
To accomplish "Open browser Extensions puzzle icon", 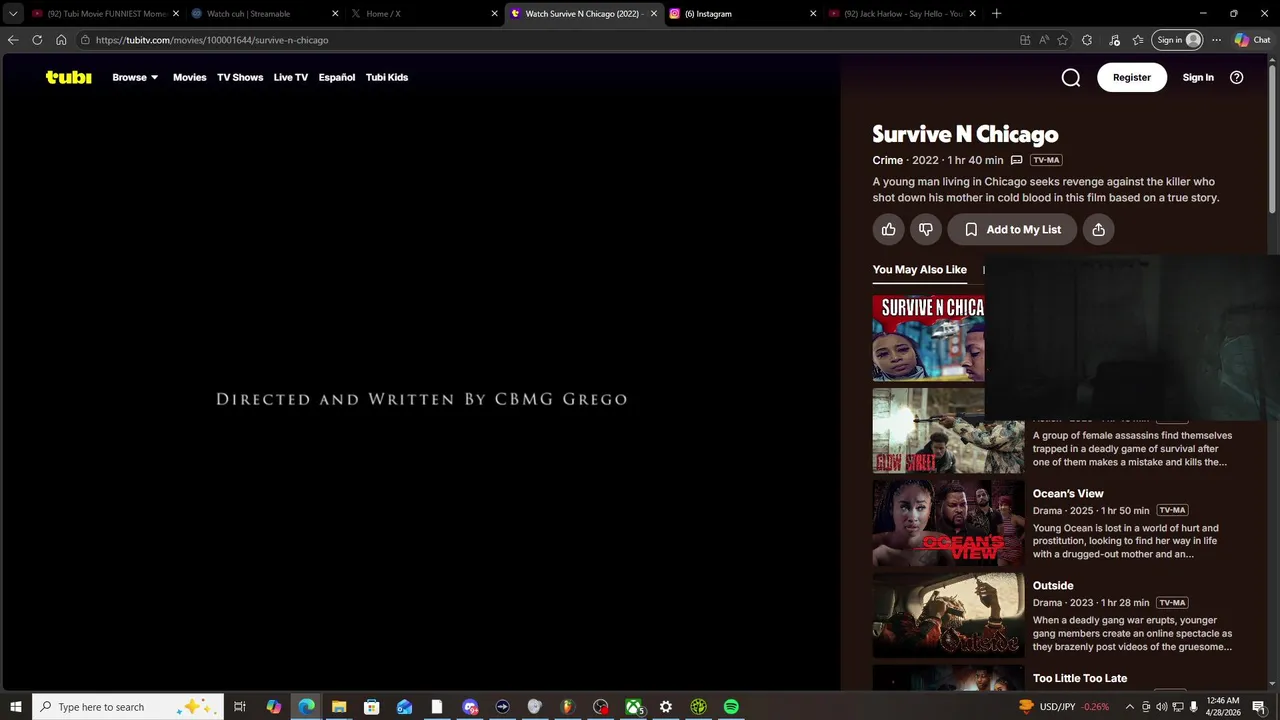I will [x=1087, y=40].
